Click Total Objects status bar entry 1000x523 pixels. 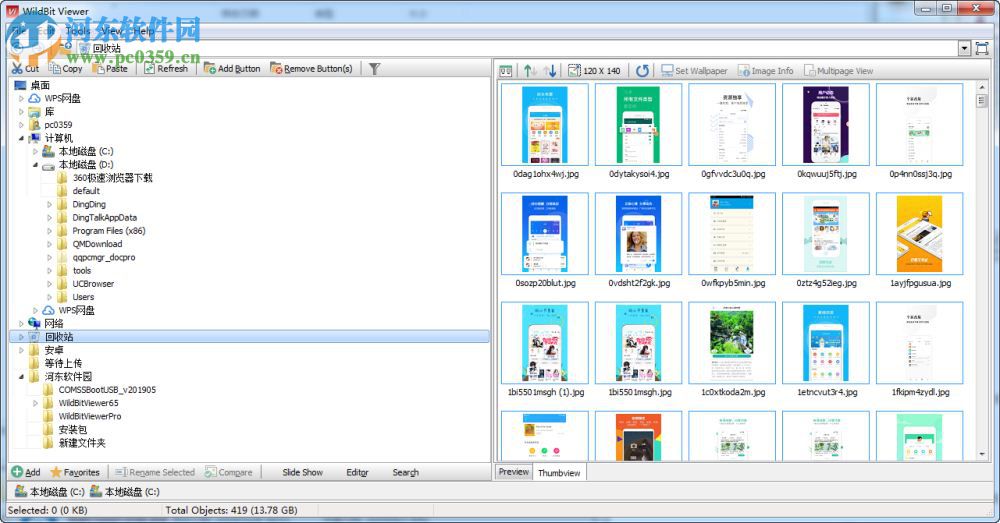[232, 510]
